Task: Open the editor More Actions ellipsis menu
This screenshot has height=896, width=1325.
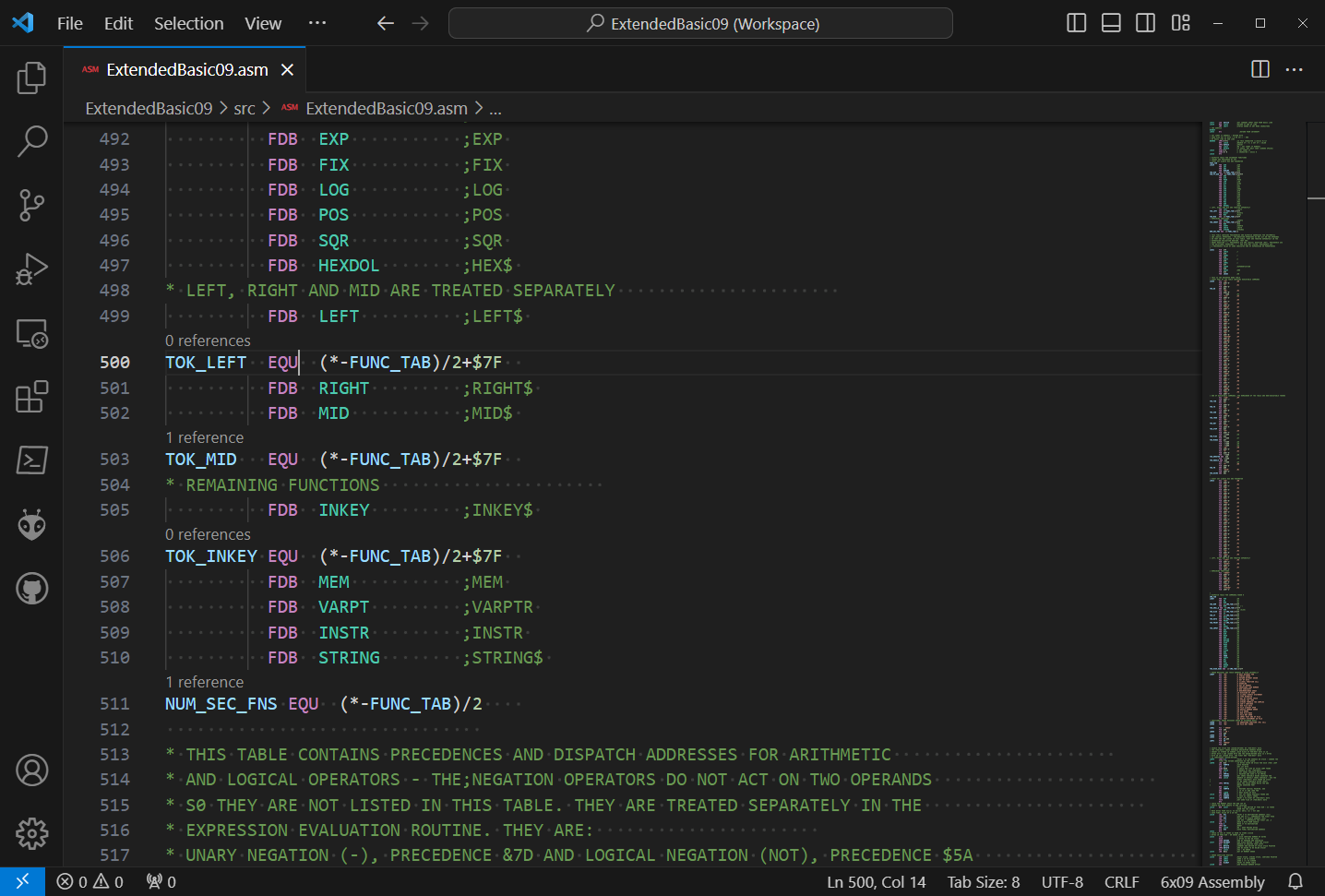Action: (1295, 69)
